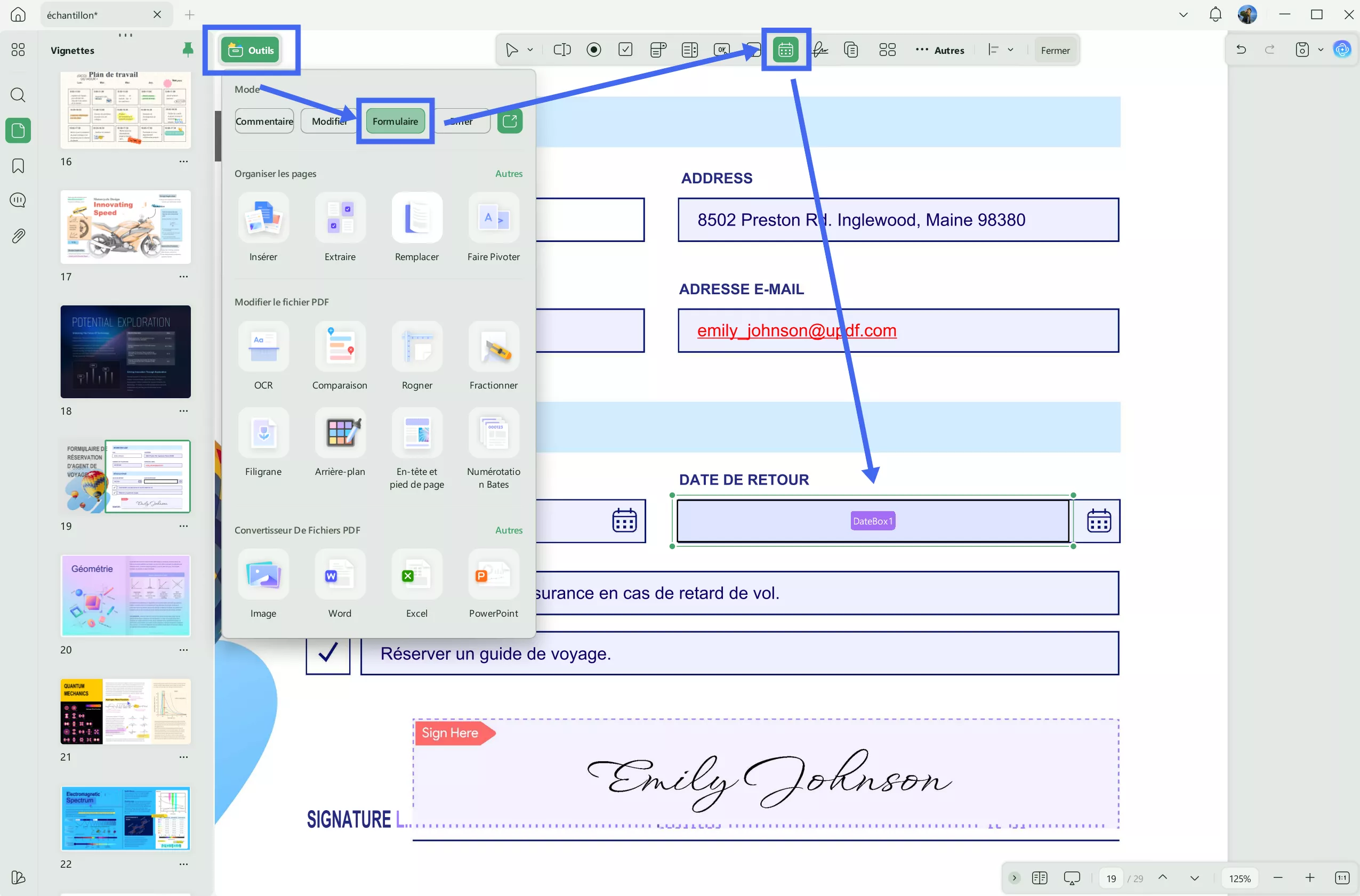Viewport: 1360px width, 896px height.
Task: Open the alignment options dropdown
Action: coord(1011,50)
